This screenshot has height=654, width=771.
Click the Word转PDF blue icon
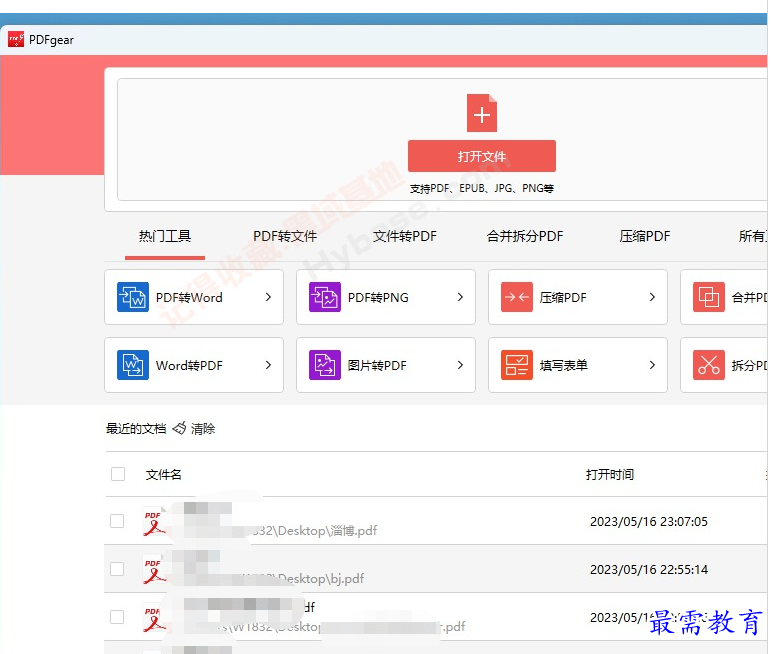(x=133, y=365)
